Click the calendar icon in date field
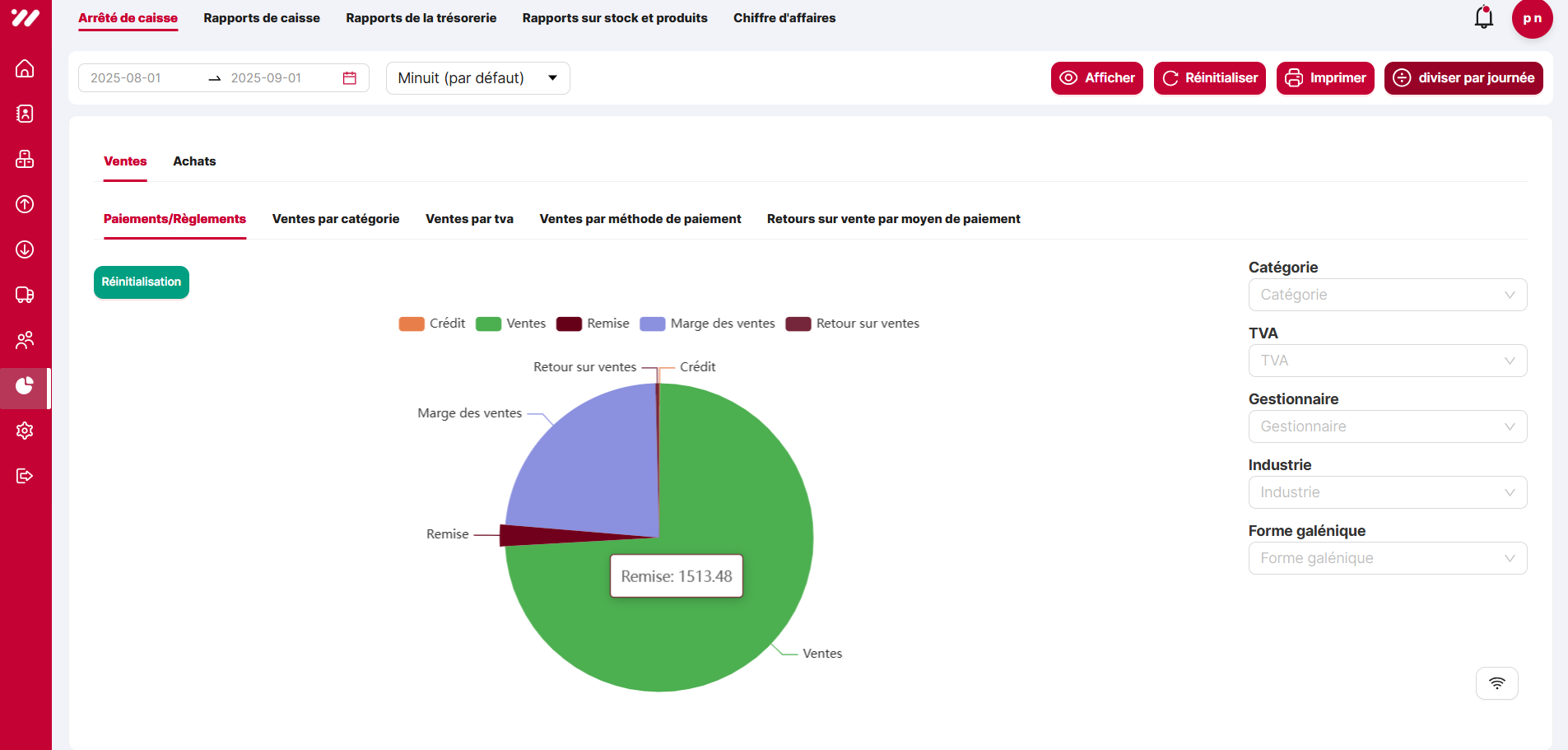The height and width of the screenshot is (750, 1568). (350, 78)
